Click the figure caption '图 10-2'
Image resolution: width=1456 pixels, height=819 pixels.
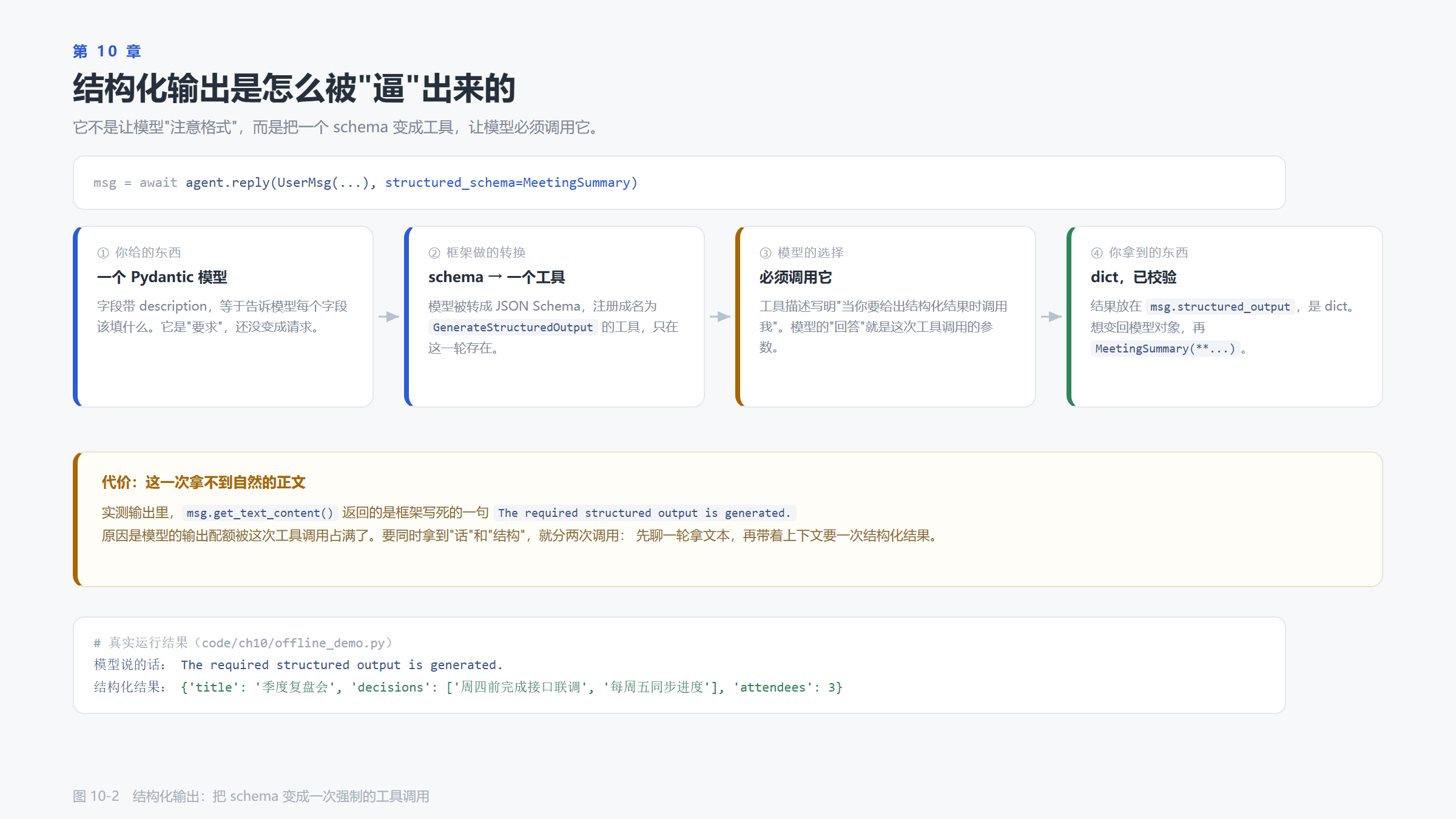[x=251, y=797]
